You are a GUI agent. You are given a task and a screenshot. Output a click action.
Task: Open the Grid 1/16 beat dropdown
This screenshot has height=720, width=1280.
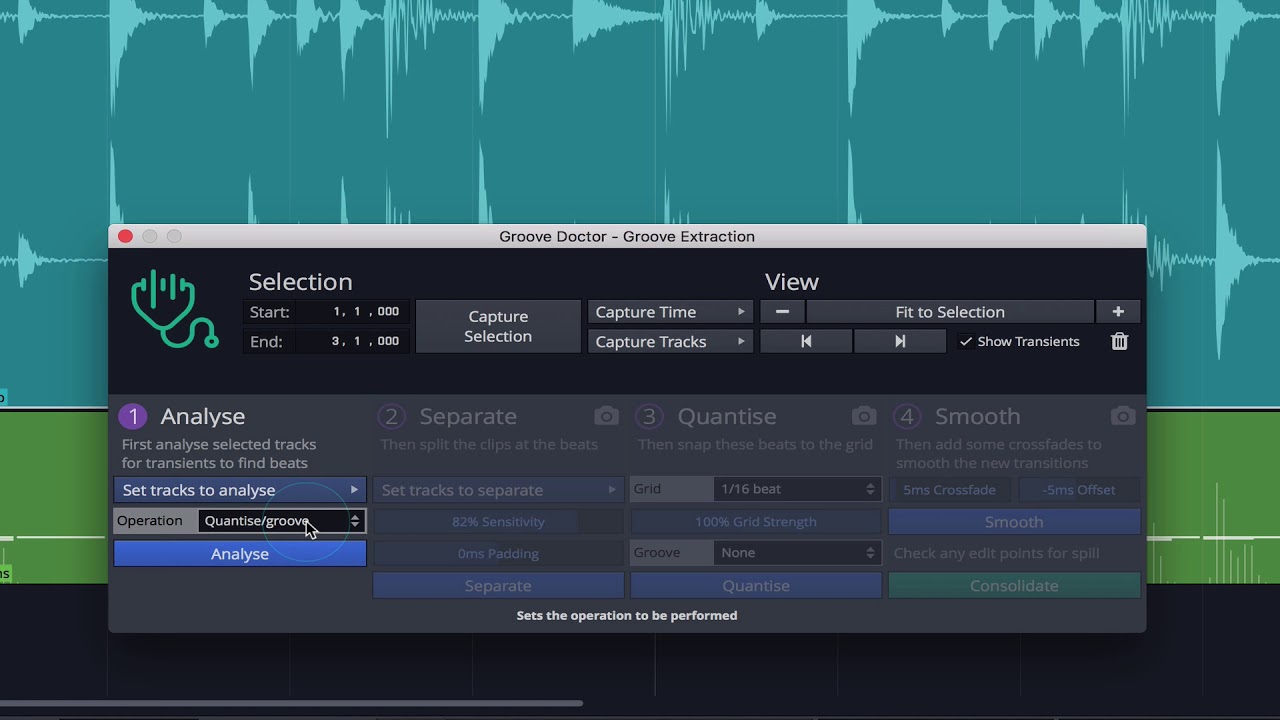point(797,489)
